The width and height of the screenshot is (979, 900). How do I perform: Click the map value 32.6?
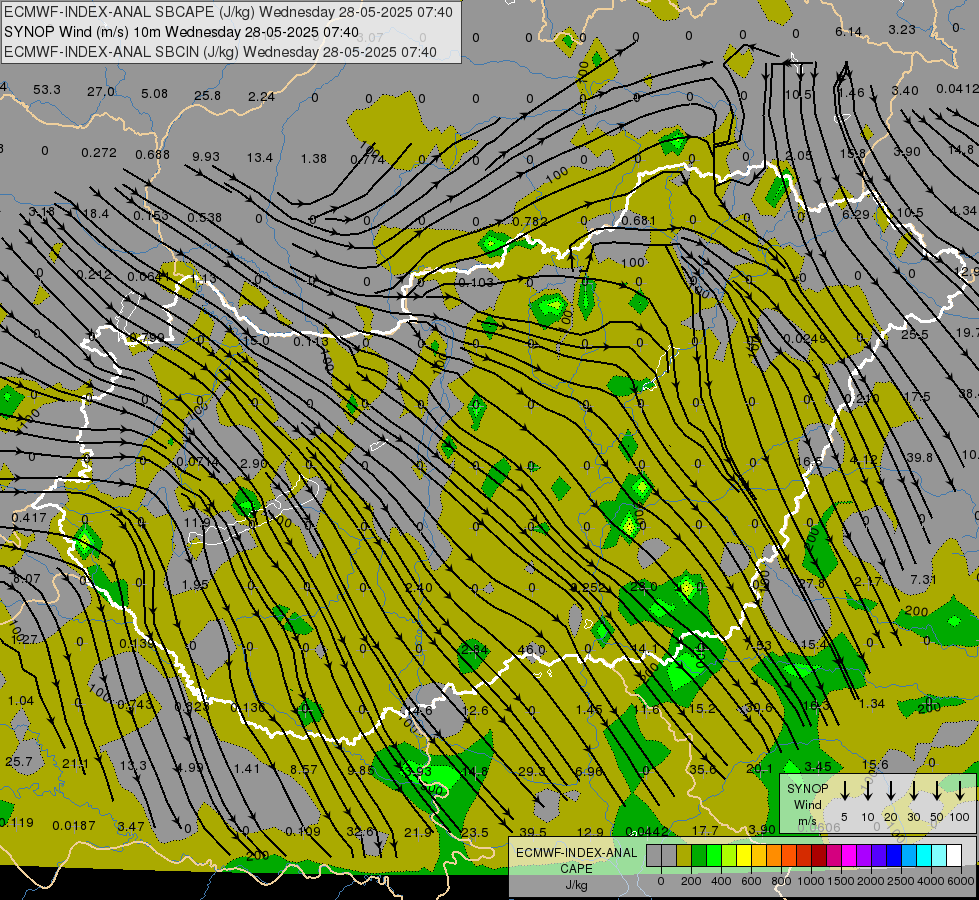[361, 832]
